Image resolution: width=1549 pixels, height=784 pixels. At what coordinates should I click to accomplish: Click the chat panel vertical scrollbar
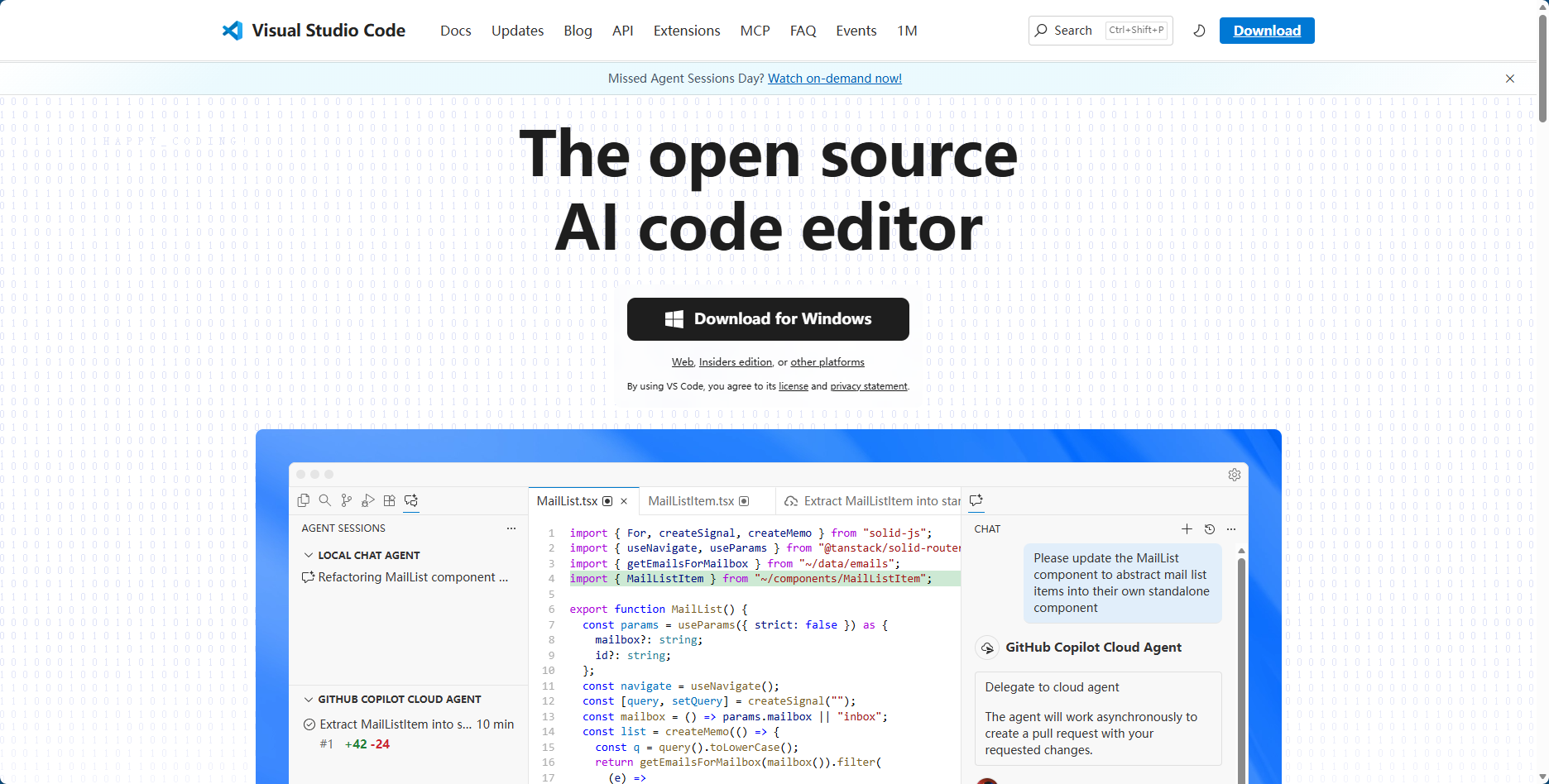1241,662
